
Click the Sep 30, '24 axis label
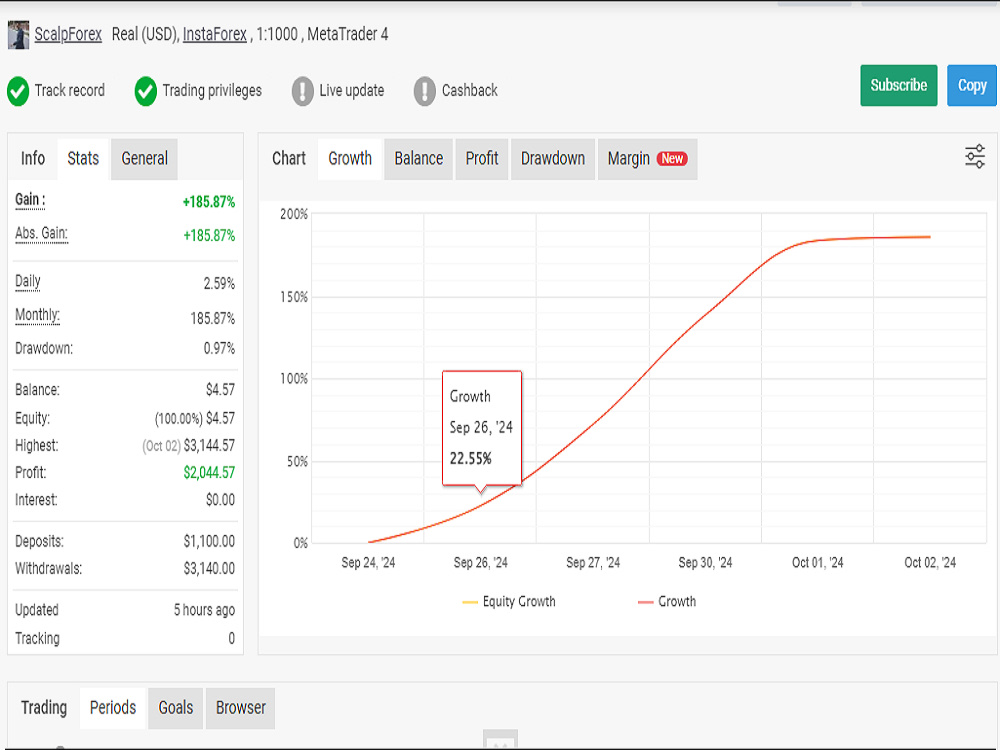point(705,562)
